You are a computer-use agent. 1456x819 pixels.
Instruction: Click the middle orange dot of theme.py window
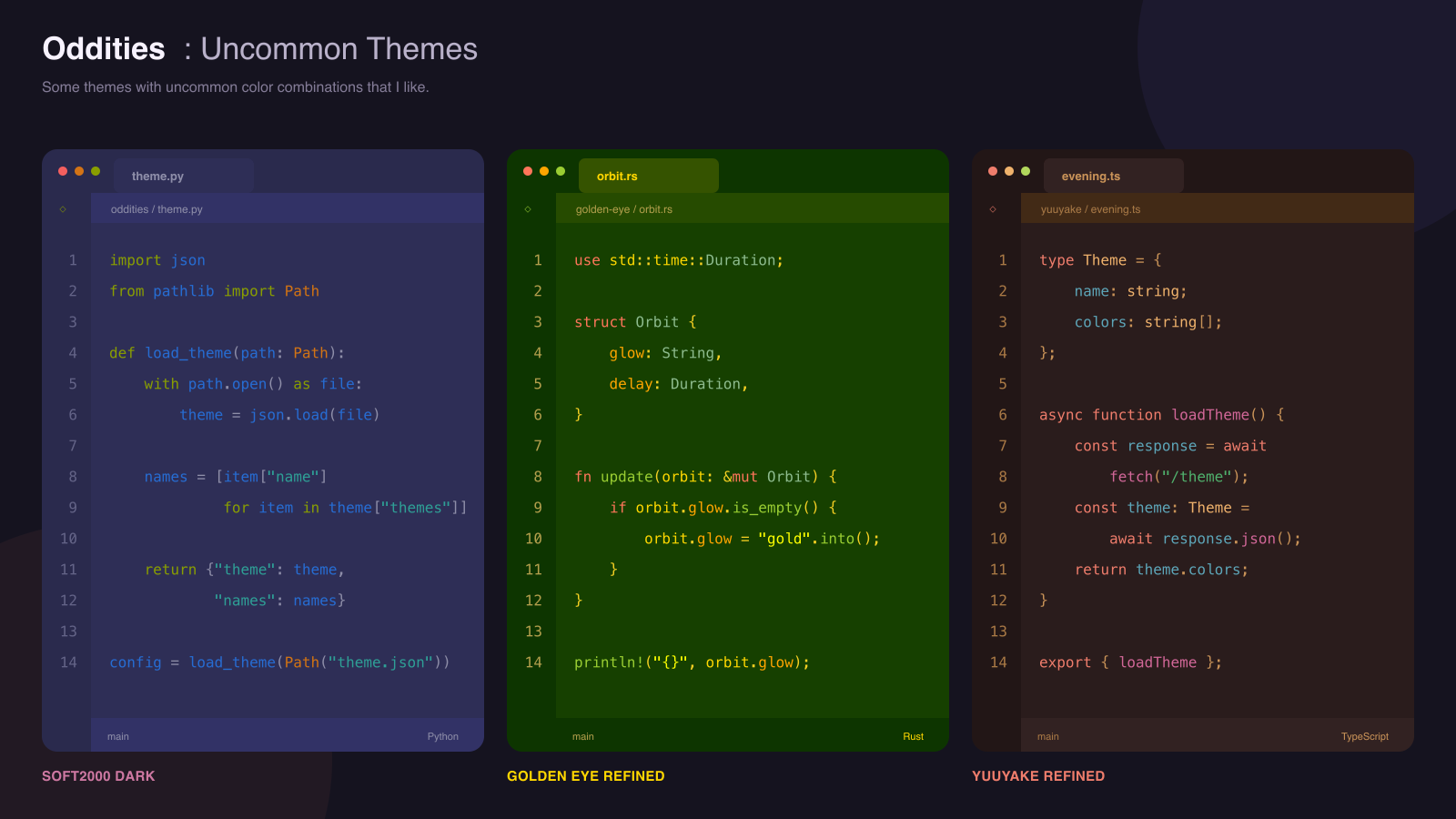tap(79, 171)
